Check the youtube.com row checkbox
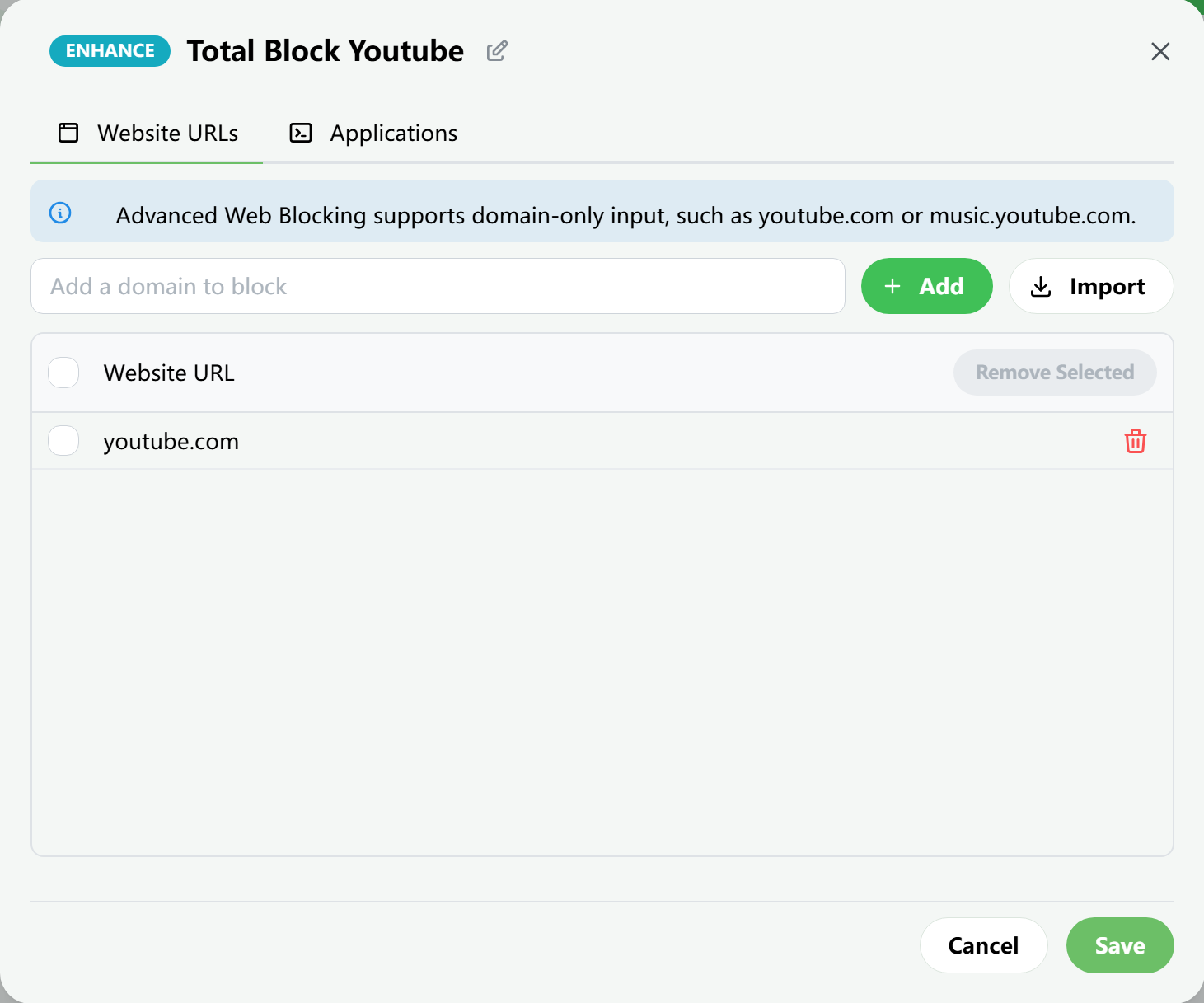1204x1003 pixels. (x=63, y=441)
